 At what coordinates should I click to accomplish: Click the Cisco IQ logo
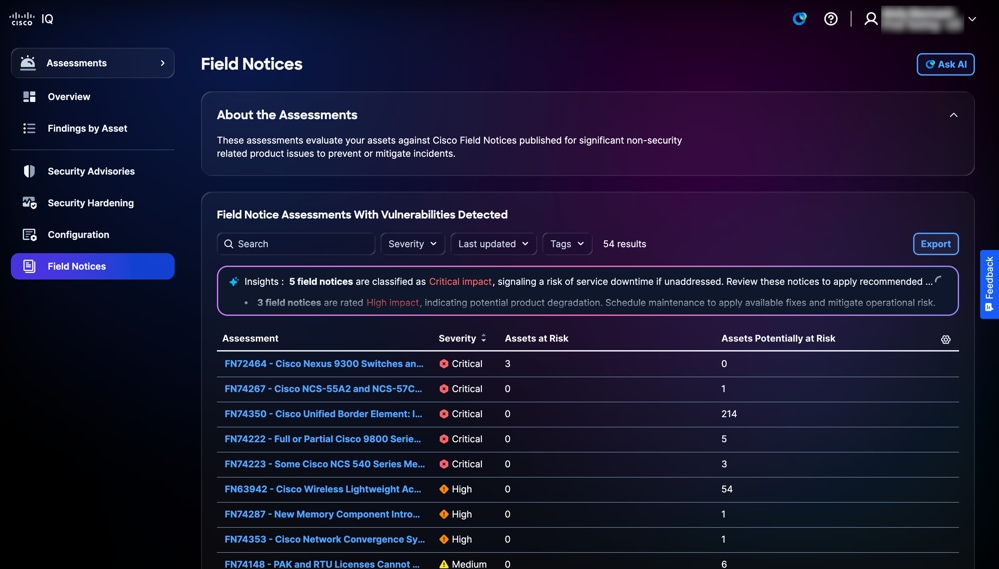(x=31, y=18)
